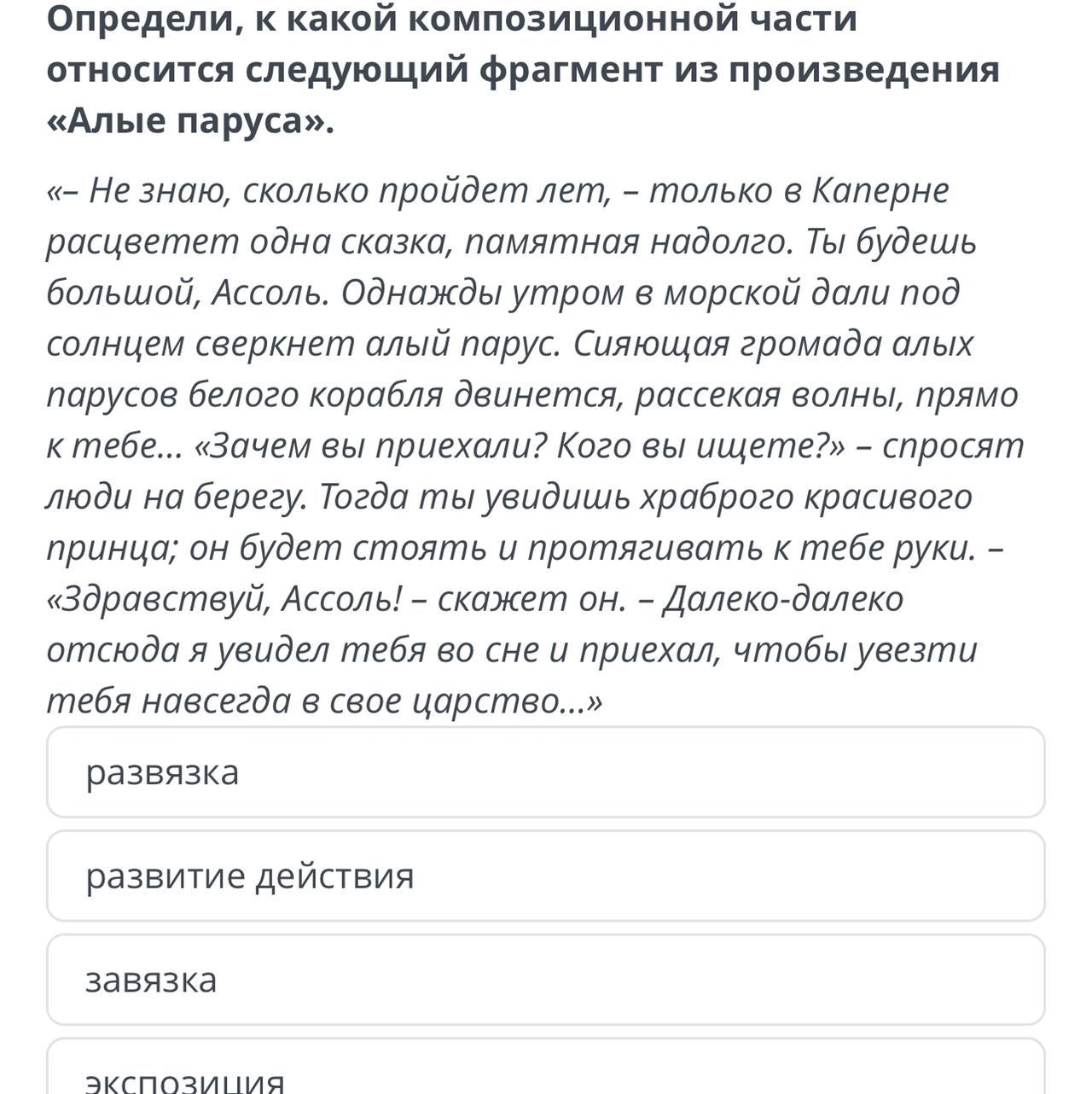Click the word «развязка» in the first answer box
This screenshot has width=1092, height=1094.
coord(162,772)
